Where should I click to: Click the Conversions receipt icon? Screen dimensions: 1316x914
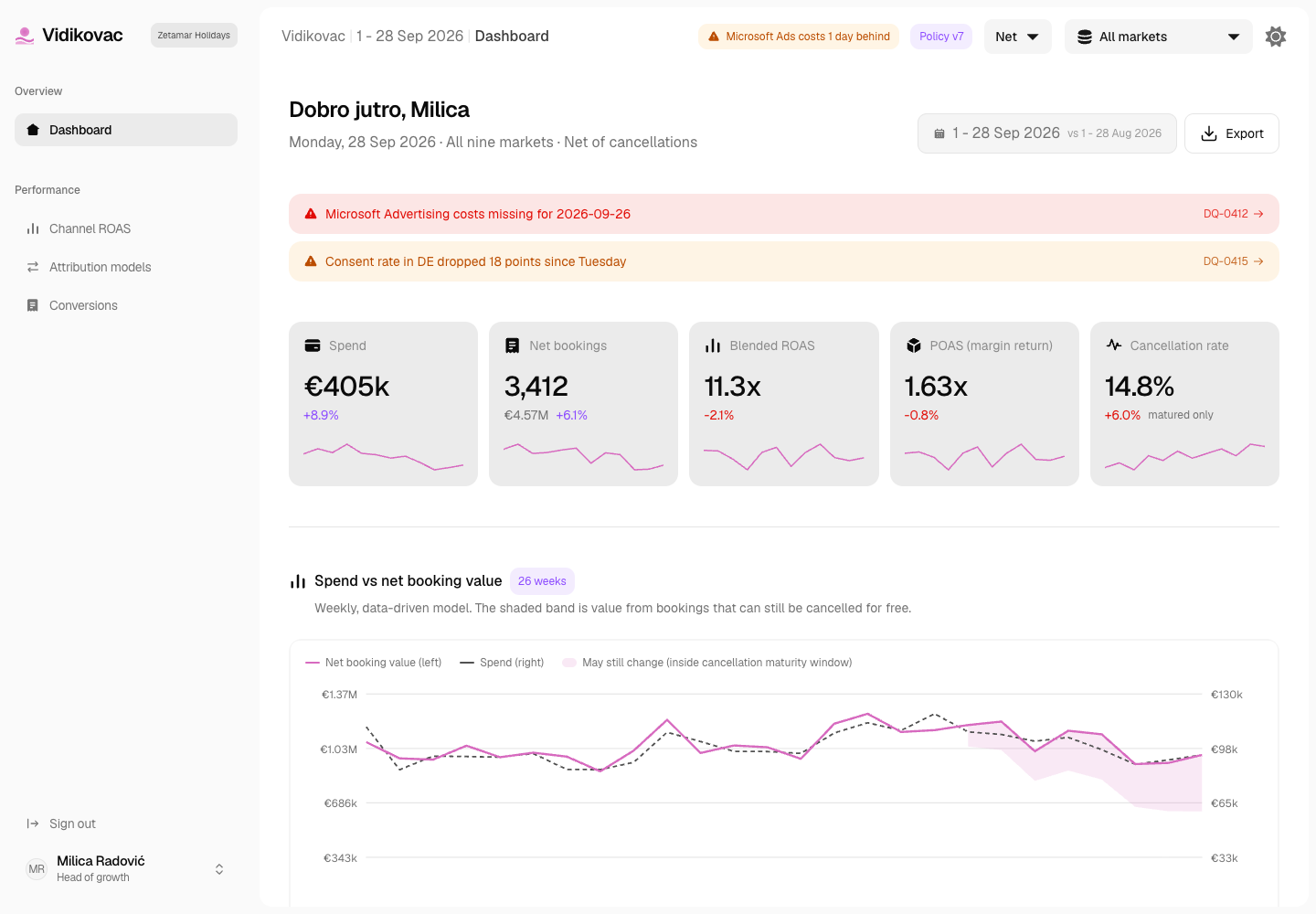tap(33, 305)
